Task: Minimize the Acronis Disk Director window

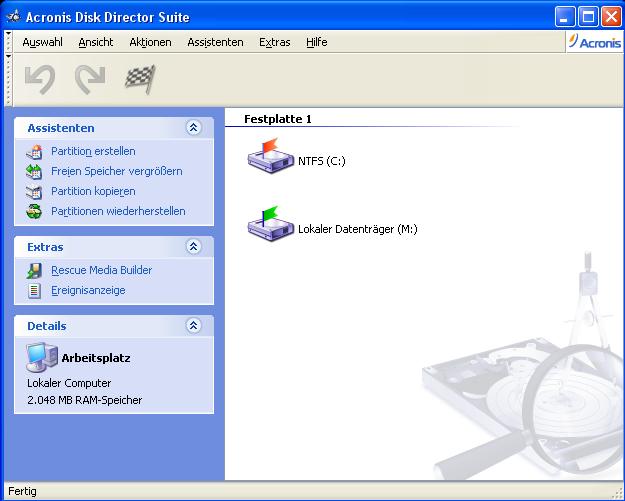Action: pyautogui.click(x=565, y=17)
